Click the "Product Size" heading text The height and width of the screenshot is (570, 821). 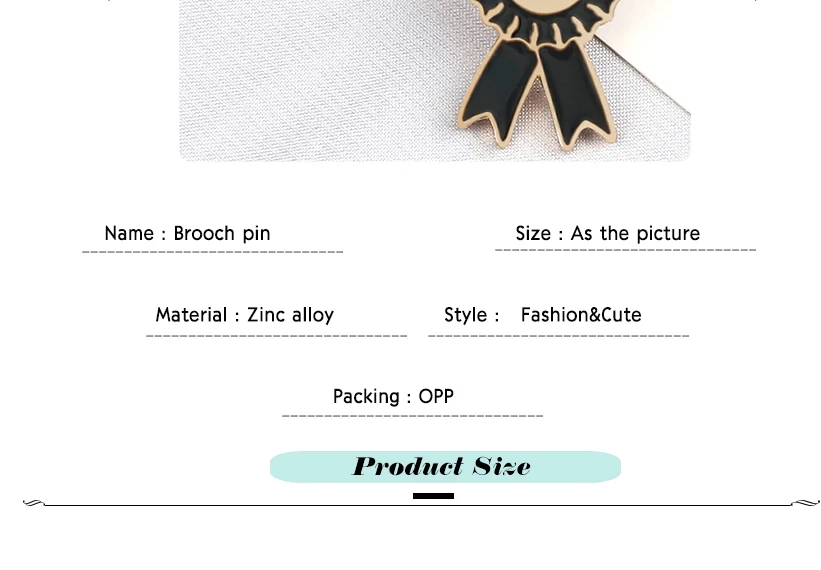(x=442, y=466)
